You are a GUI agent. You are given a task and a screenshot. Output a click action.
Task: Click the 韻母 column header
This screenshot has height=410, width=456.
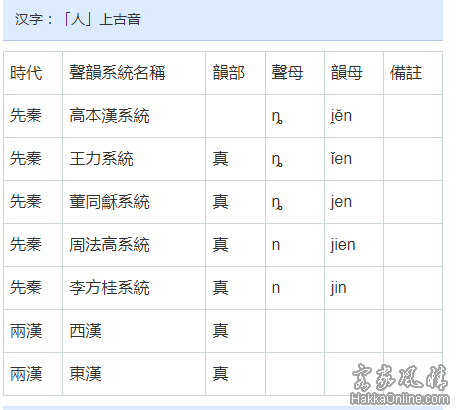click(x=347, y=73)
